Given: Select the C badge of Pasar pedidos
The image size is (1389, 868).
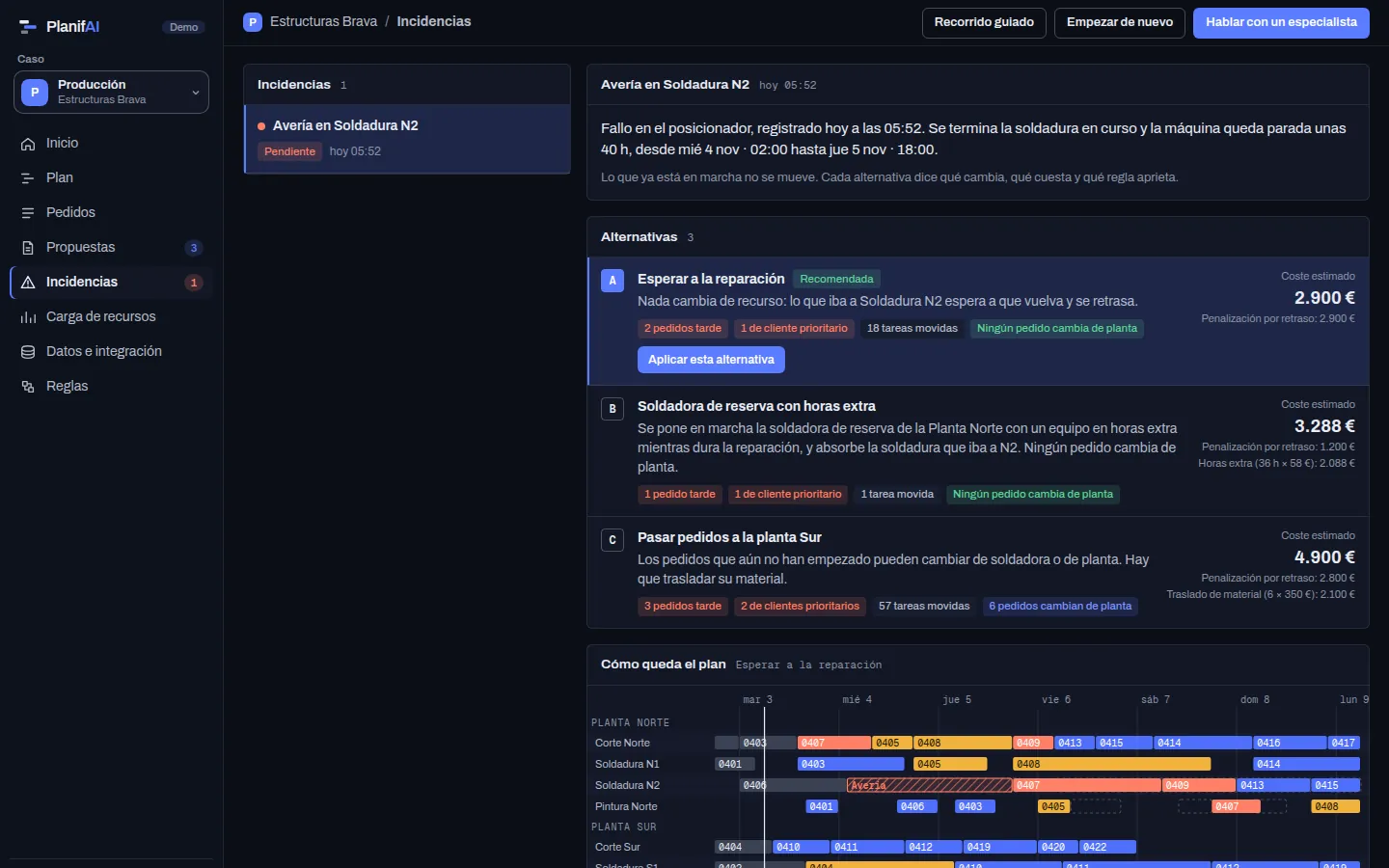Looking at the screenshot, I should 612,539.
